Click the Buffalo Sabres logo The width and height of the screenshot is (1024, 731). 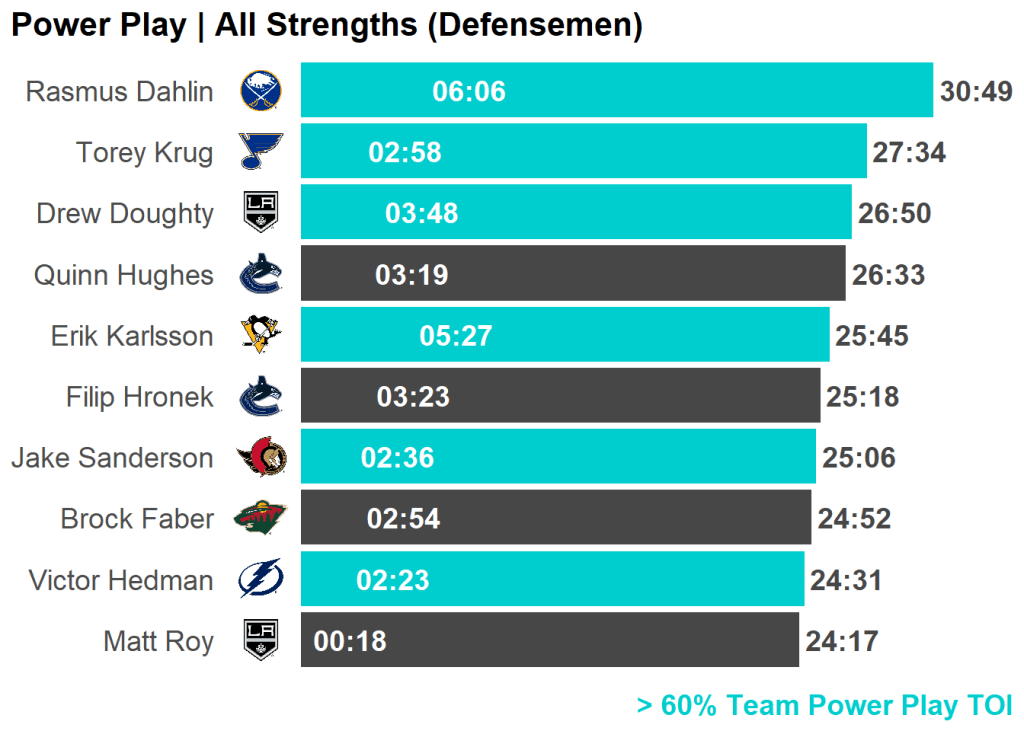(x=261, y=91)
